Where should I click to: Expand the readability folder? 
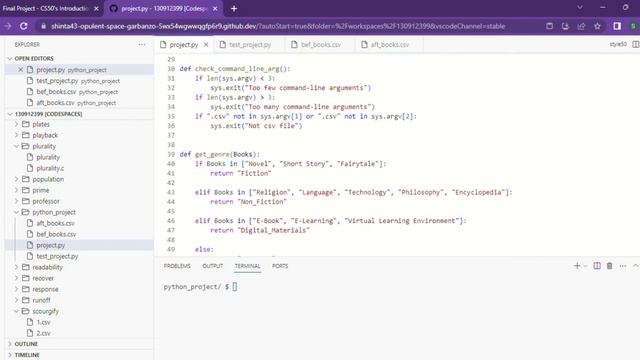pos(16,267)
